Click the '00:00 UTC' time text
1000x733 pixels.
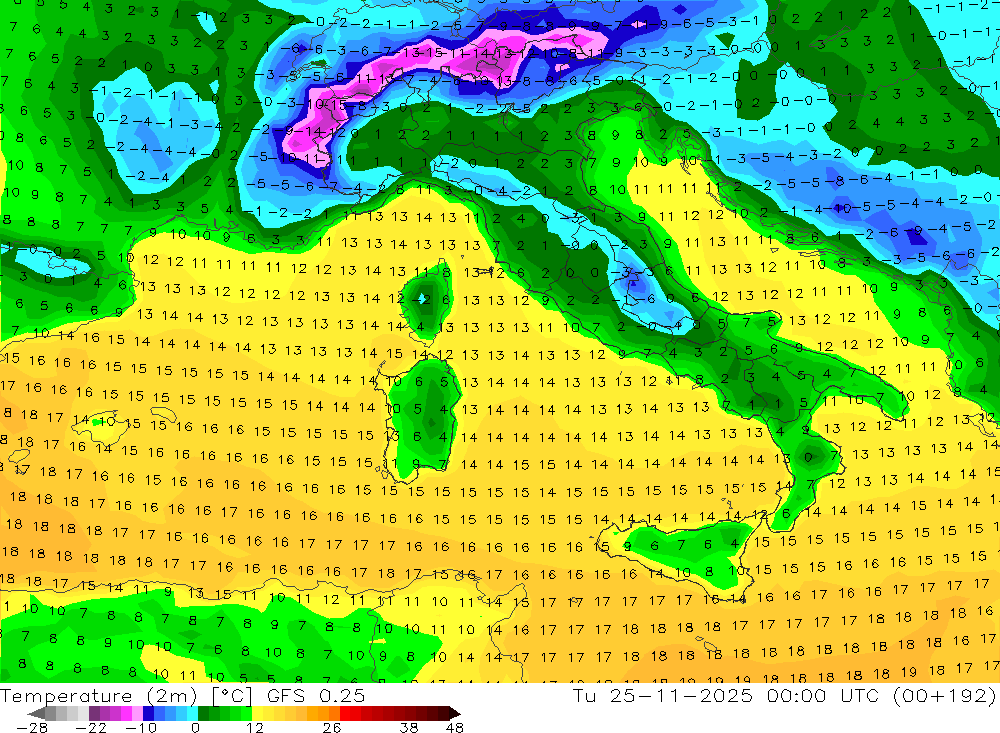click(823, 696)
